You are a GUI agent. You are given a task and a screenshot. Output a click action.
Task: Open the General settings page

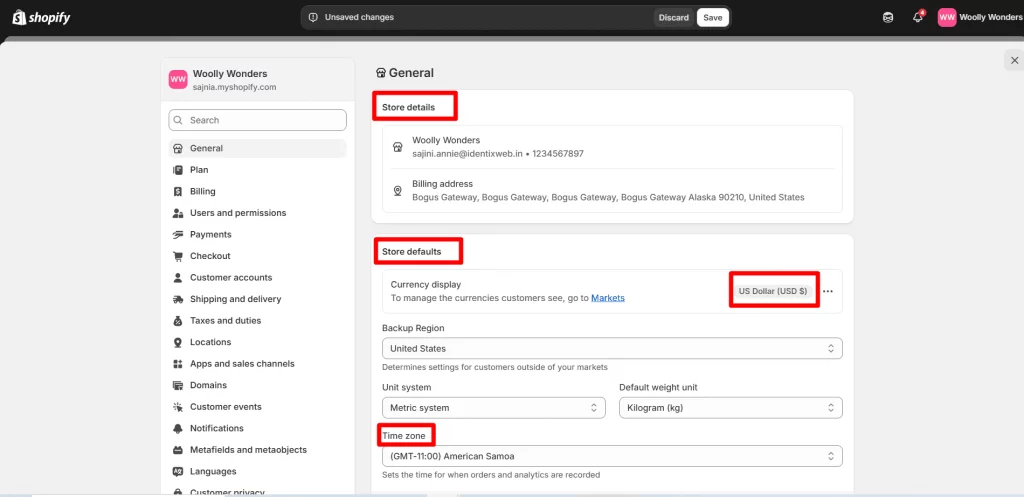point(257,148)
